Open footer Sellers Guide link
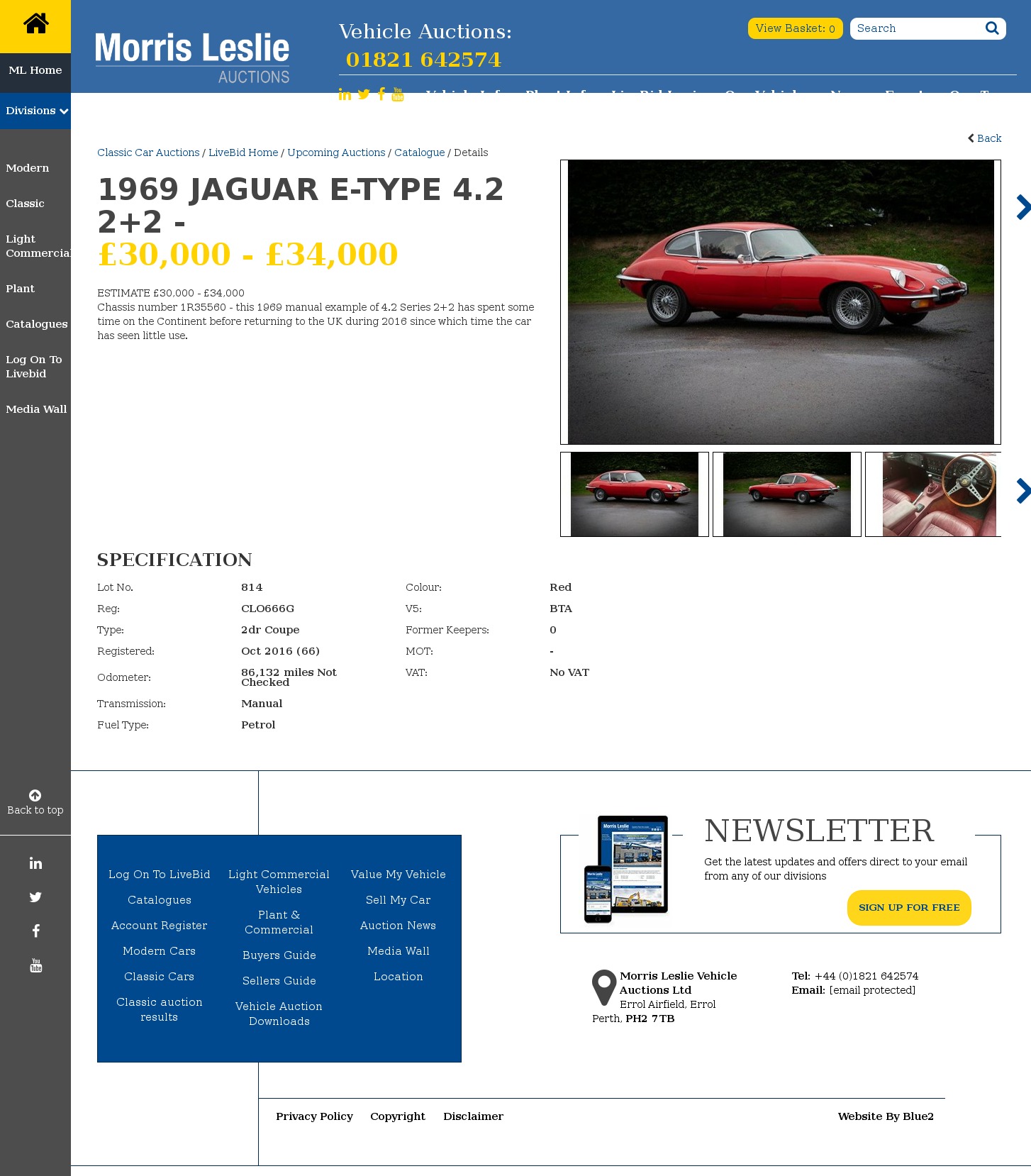Screen dimensions: 1031x1176 click(x=279, y=981)
